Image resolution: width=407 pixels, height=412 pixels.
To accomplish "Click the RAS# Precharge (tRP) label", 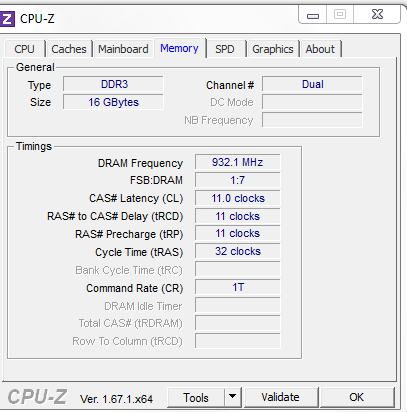I will [x=129, y=234].
